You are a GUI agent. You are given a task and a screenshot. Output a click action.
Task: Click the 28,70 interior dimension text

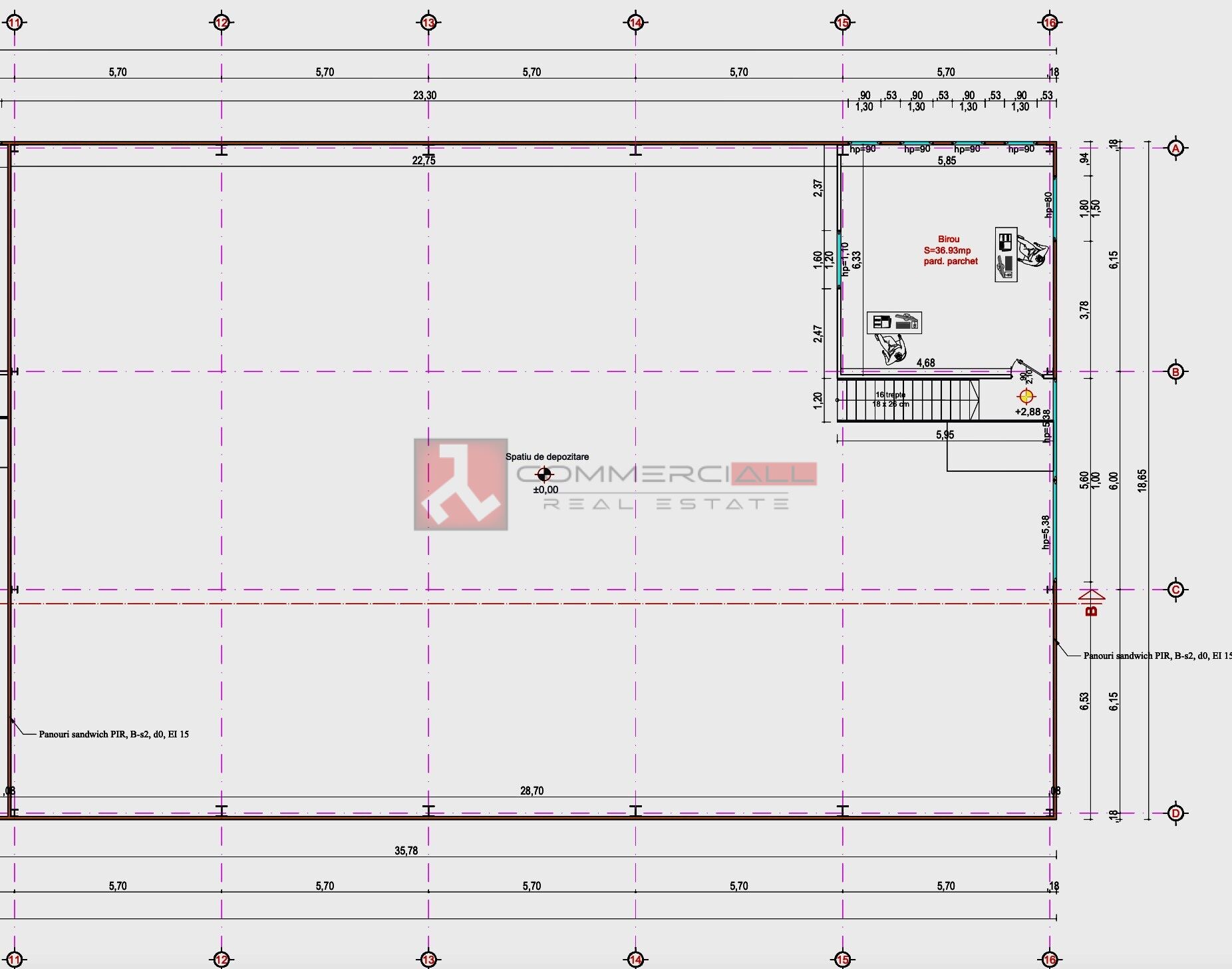pos(532,791)
